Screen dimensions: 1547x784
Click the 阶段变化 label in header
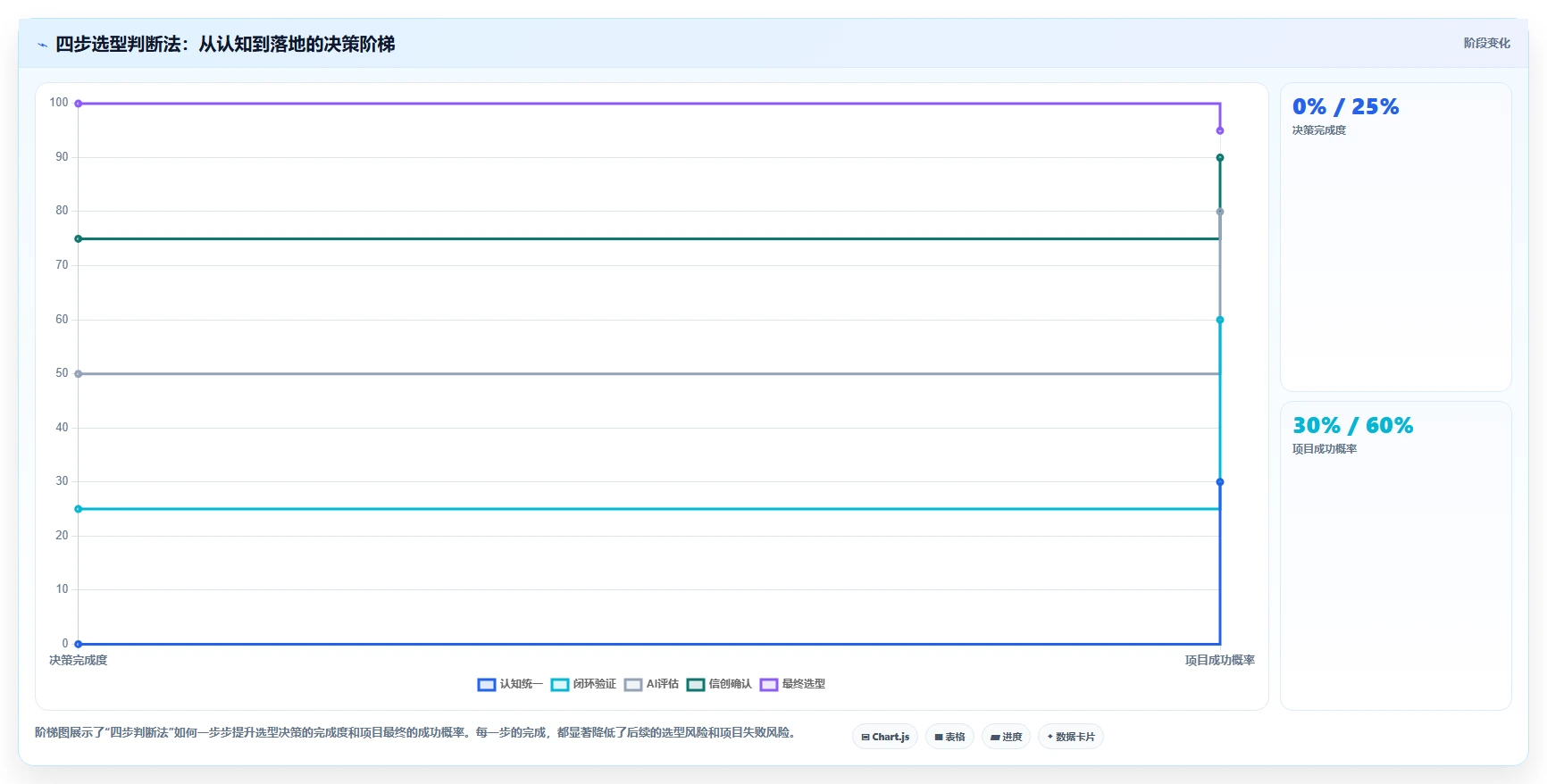click(x=1486, y=43)
